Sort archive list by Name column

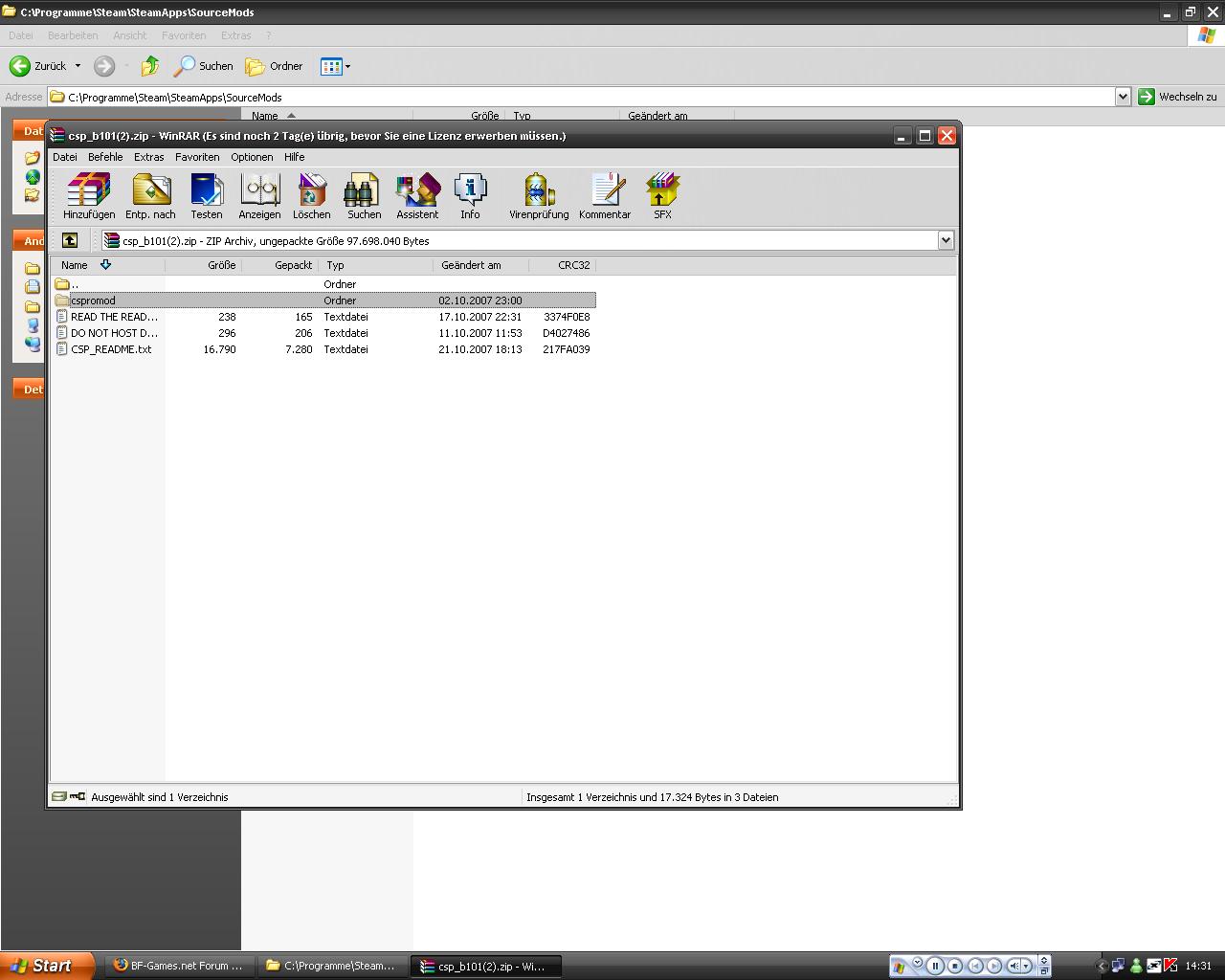coord(108,265)
